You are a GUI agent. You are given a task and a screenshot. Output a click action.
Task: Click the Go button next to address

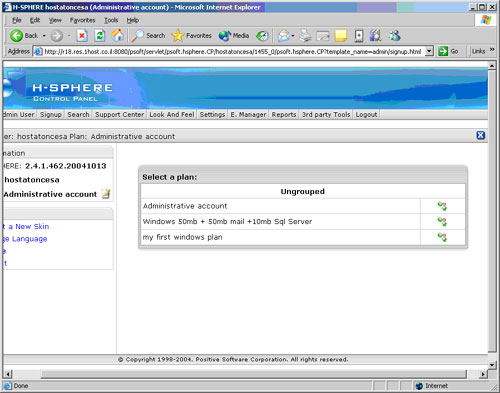pyautogui.click(x=448, y=51)
